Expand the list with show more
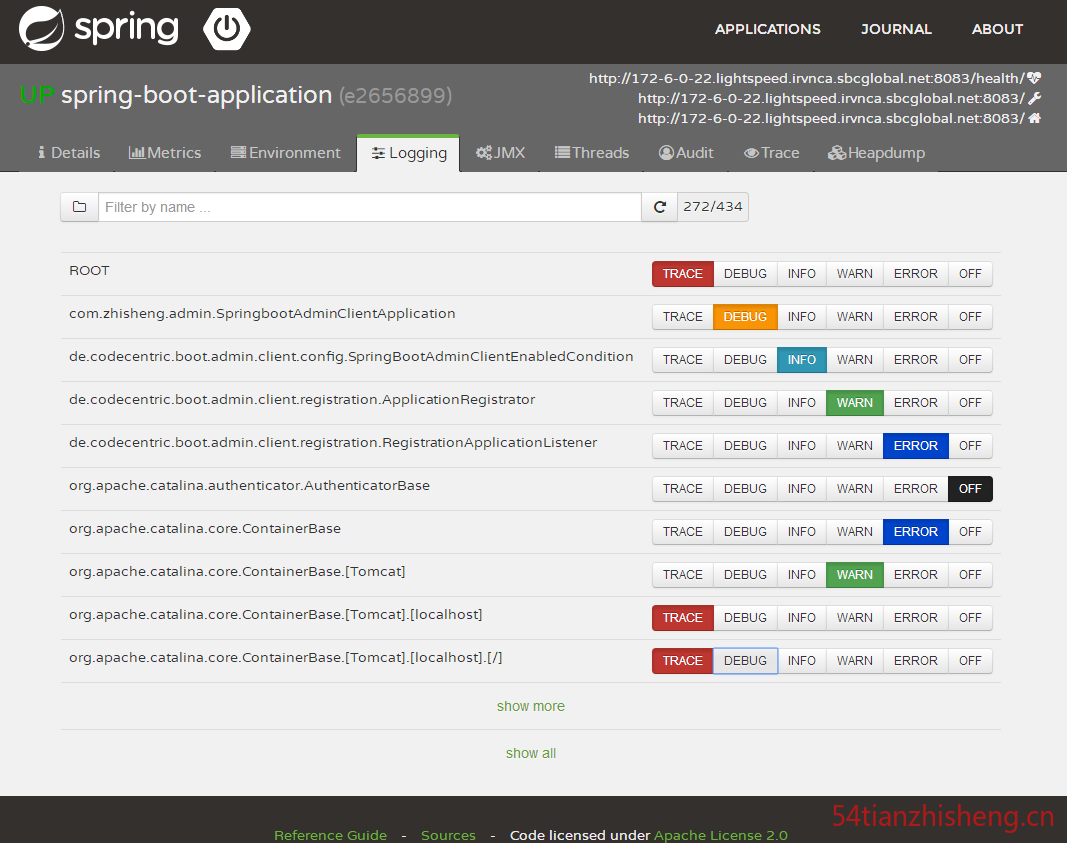Viewport: 1067px width, 843px height. [531, 706]
